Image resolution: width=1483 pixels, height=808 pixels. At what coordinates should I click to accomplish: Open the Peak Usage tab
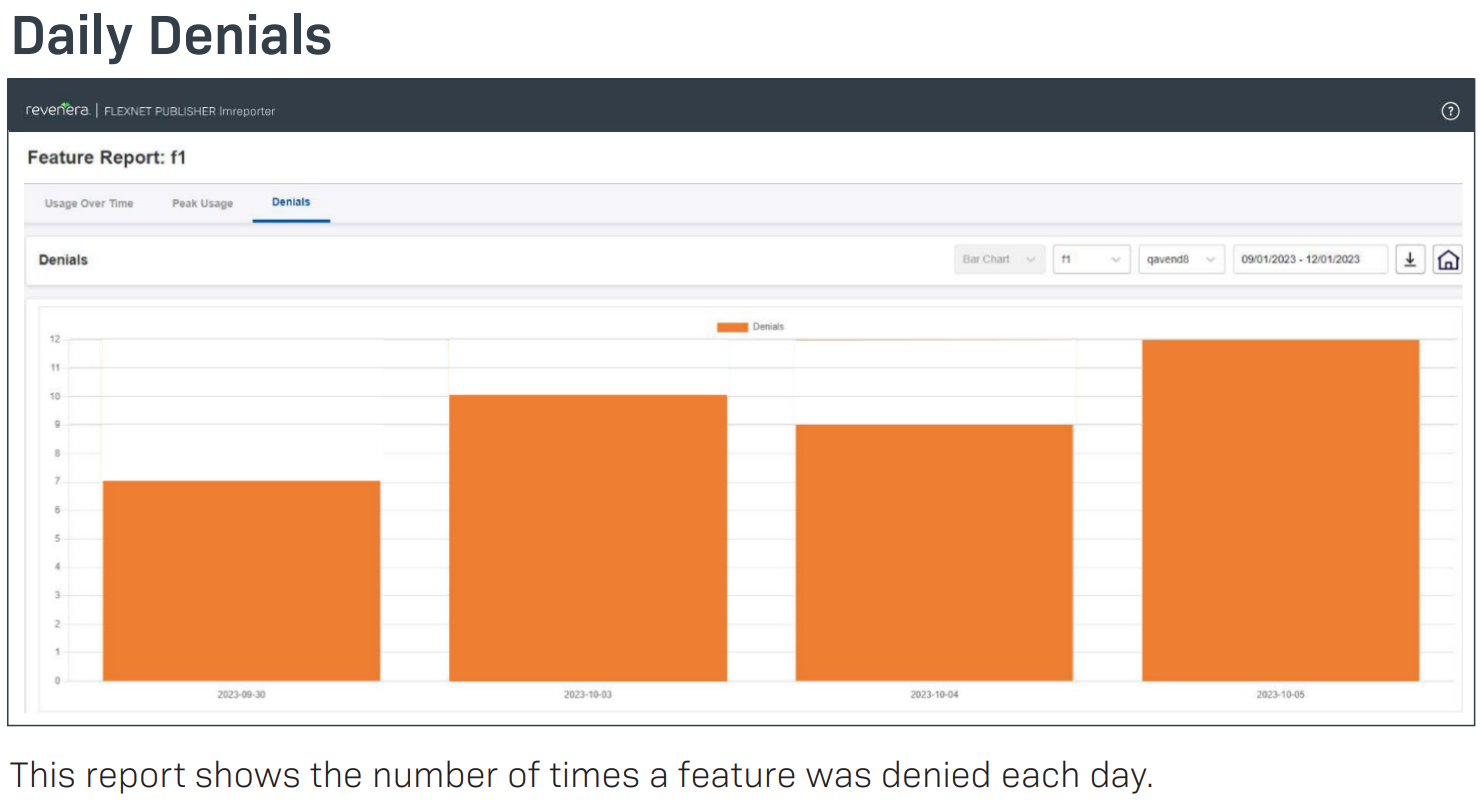(x=202, y=203)
